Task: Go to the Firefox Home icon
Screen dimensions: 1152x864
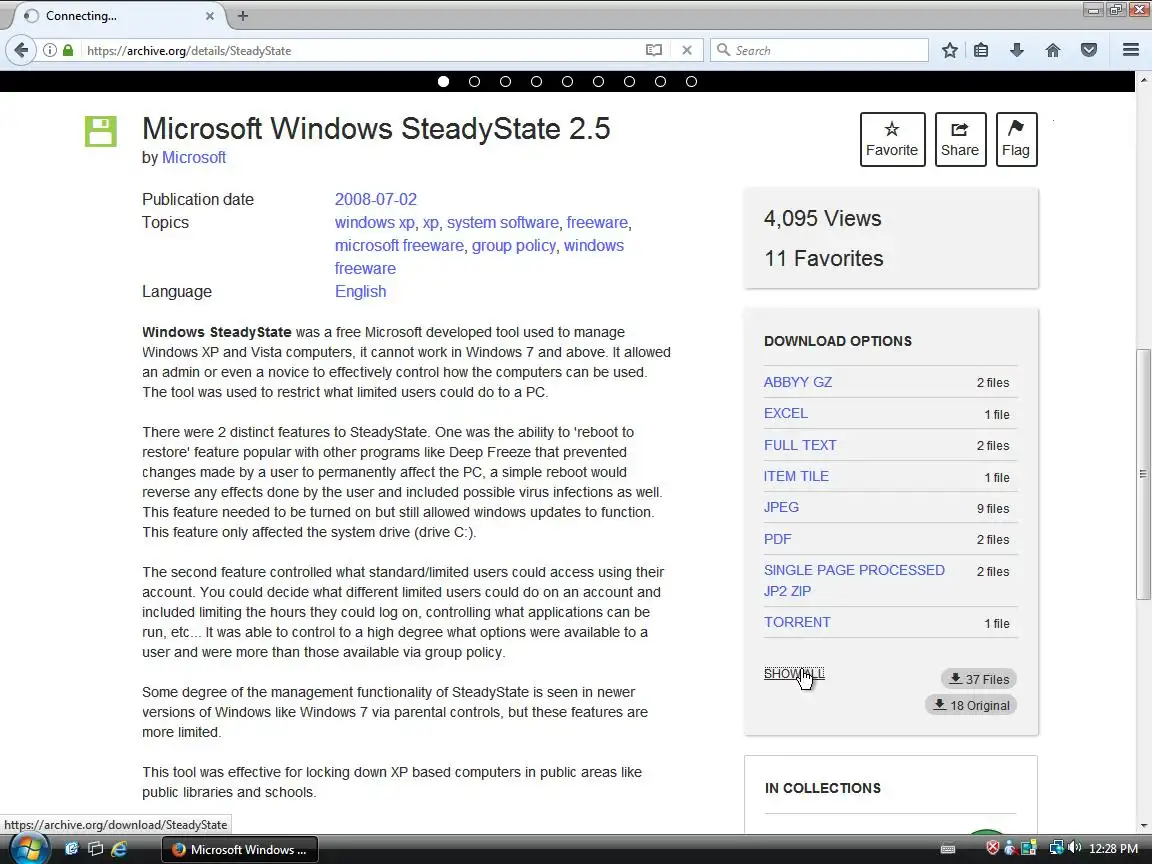Action: (x=1053, y=50)
